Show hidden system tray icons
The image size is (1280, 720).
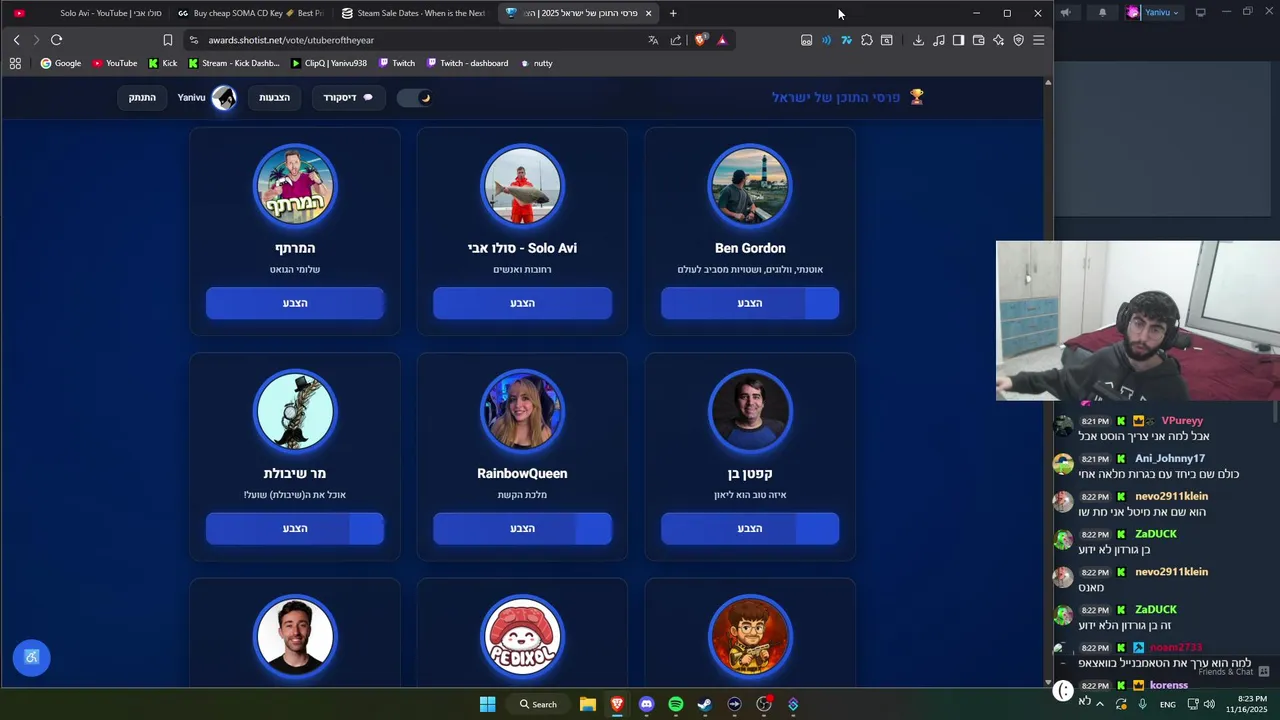pyautogui.click(x=1100, y=704)
